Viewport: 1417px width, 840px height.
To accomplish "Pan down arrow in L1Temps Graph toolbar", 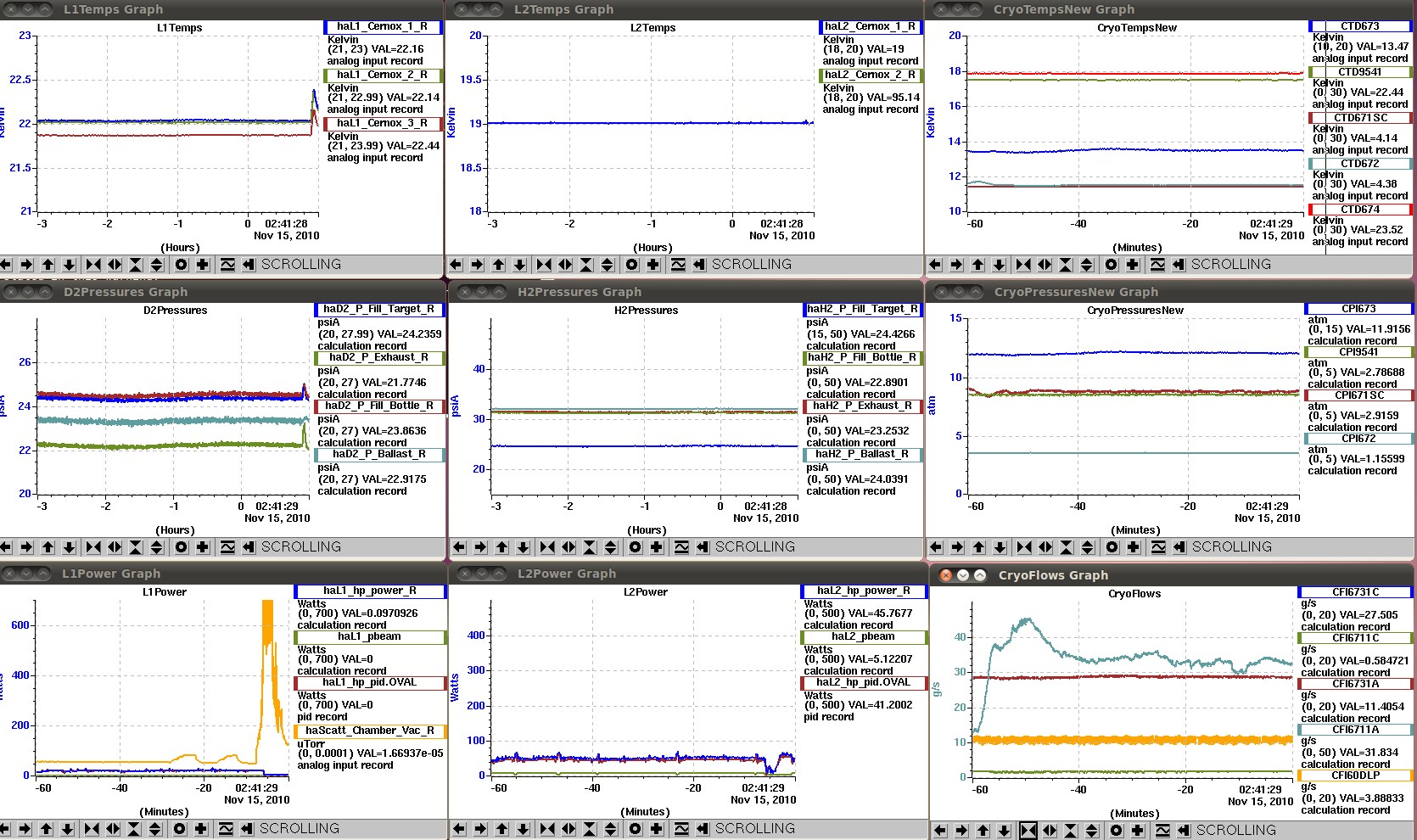I will coord(70,265).
